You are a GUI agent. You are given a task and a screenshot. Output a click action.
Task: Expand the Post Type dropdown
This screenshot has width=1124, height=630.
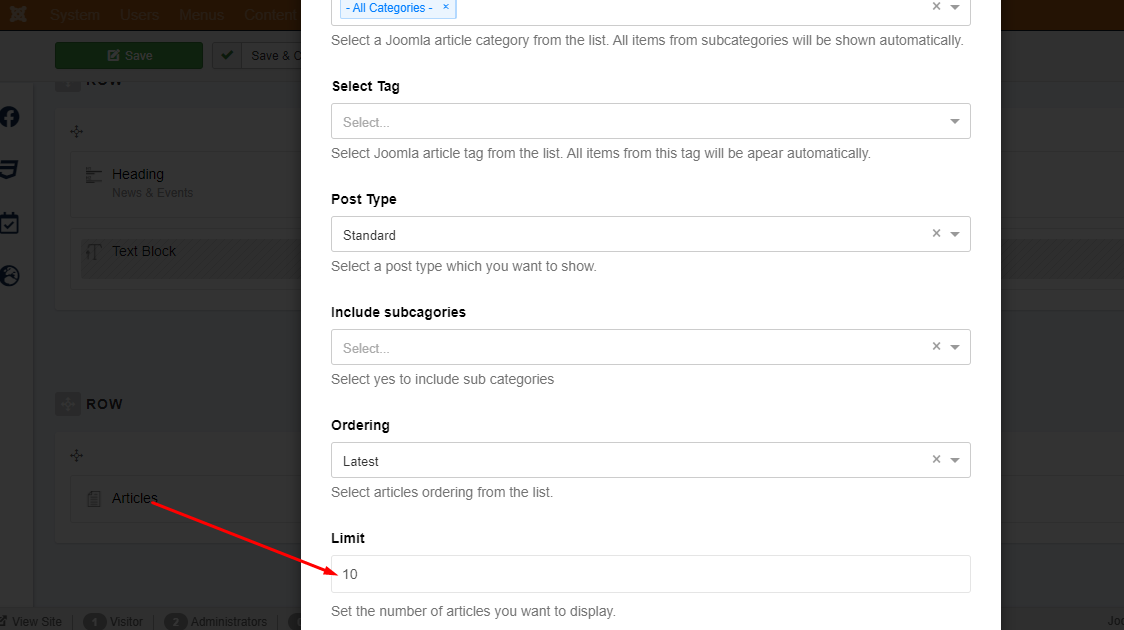(955, 235)
